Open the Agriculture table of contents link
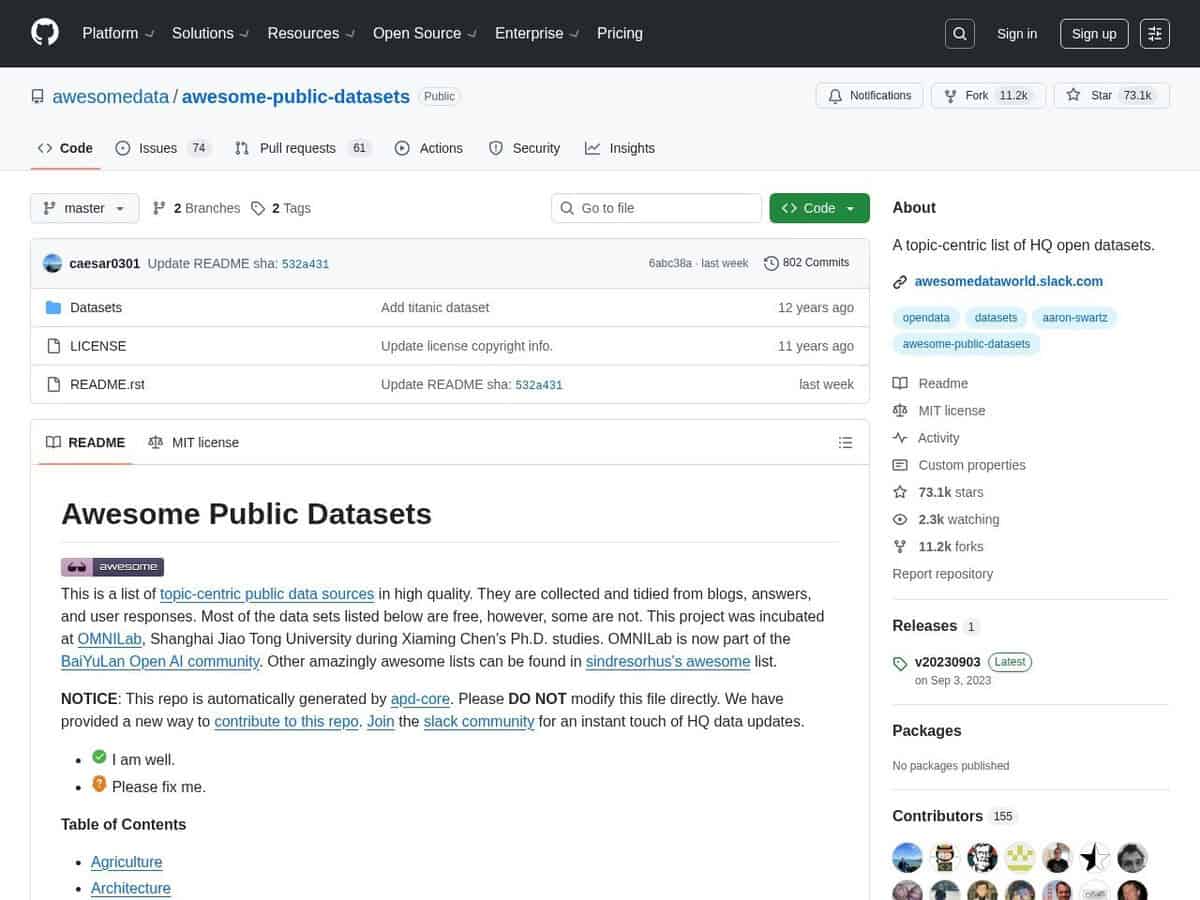This screenshot has width=1200, height=900. 126,862
